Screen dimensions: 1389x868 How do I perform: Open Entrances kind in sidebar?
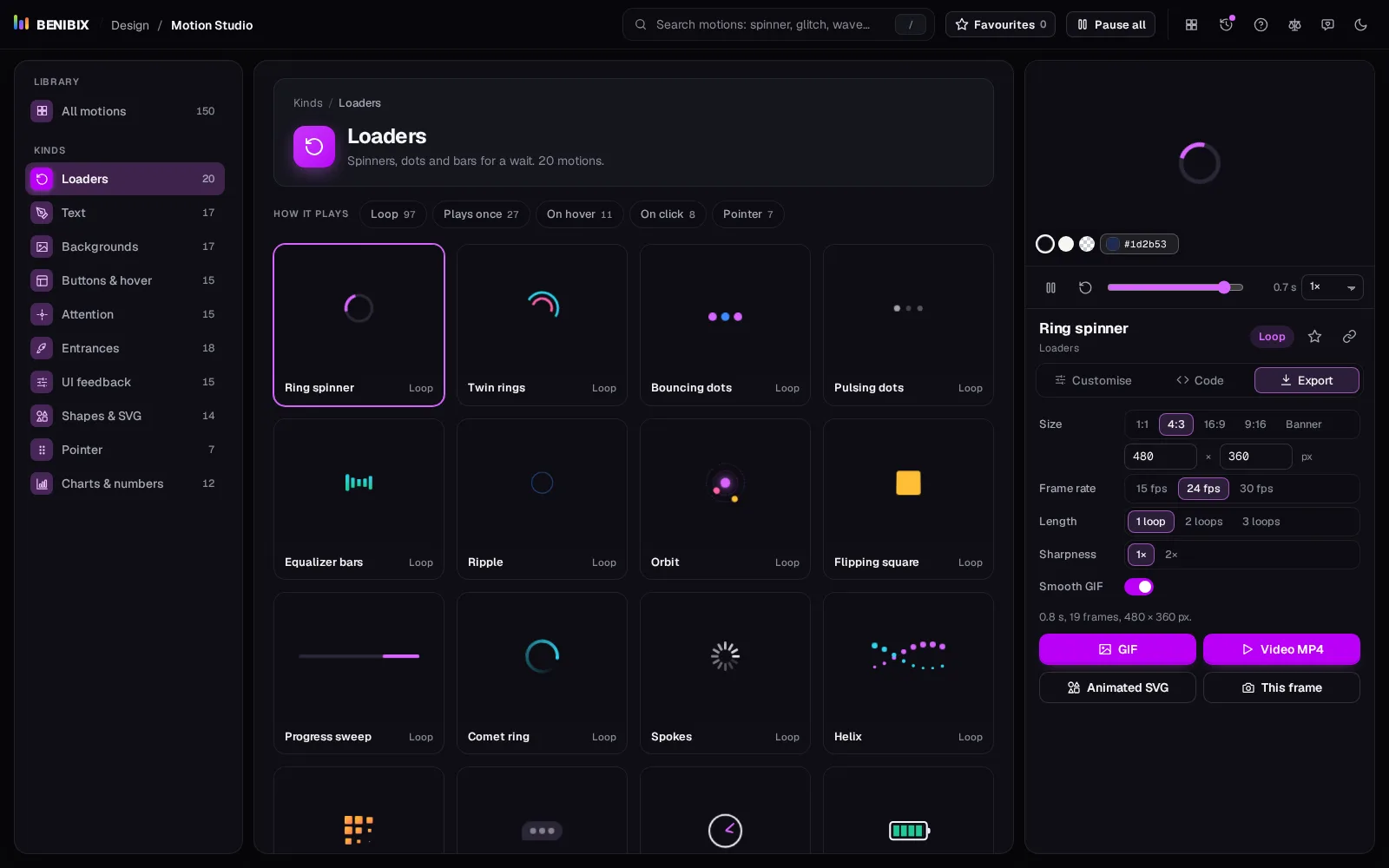pyautogui.click(x=125, y=348)
